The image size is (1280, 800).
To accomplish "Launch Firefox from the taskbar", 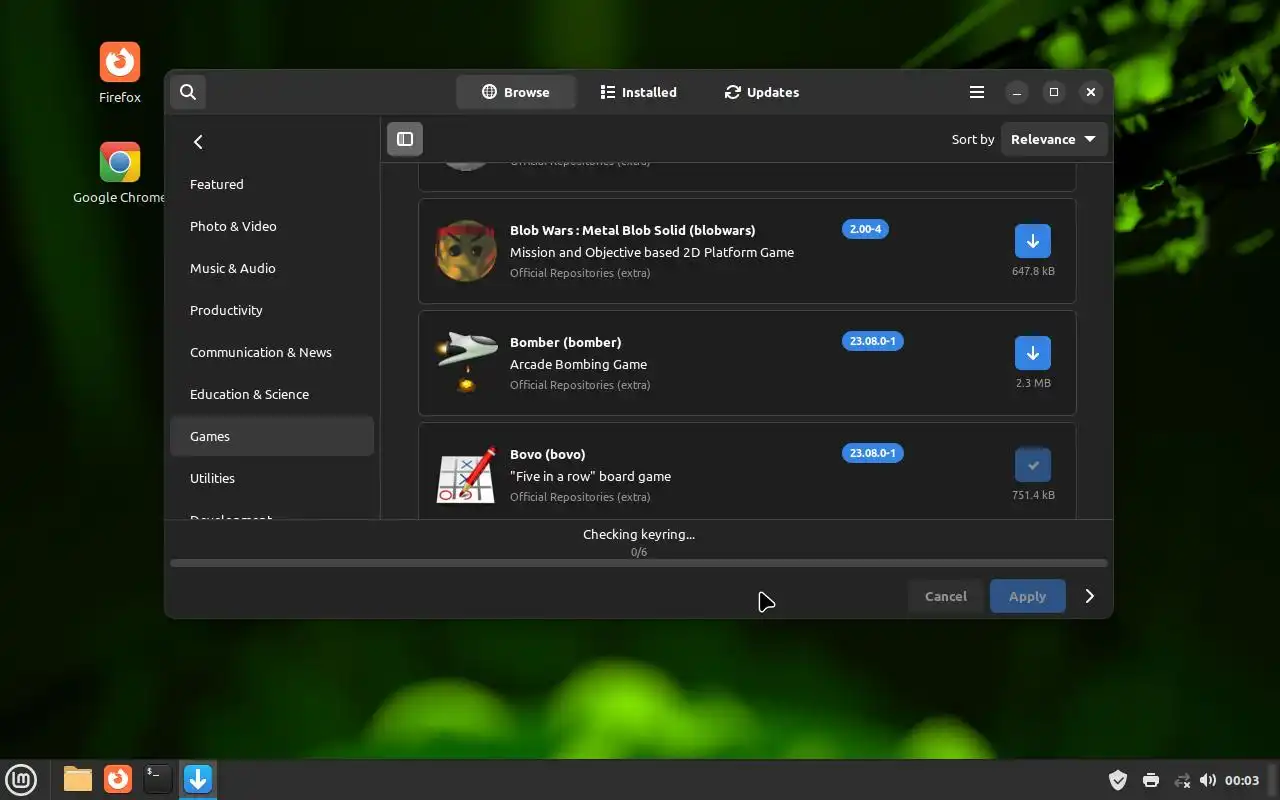I will point(118,779).
